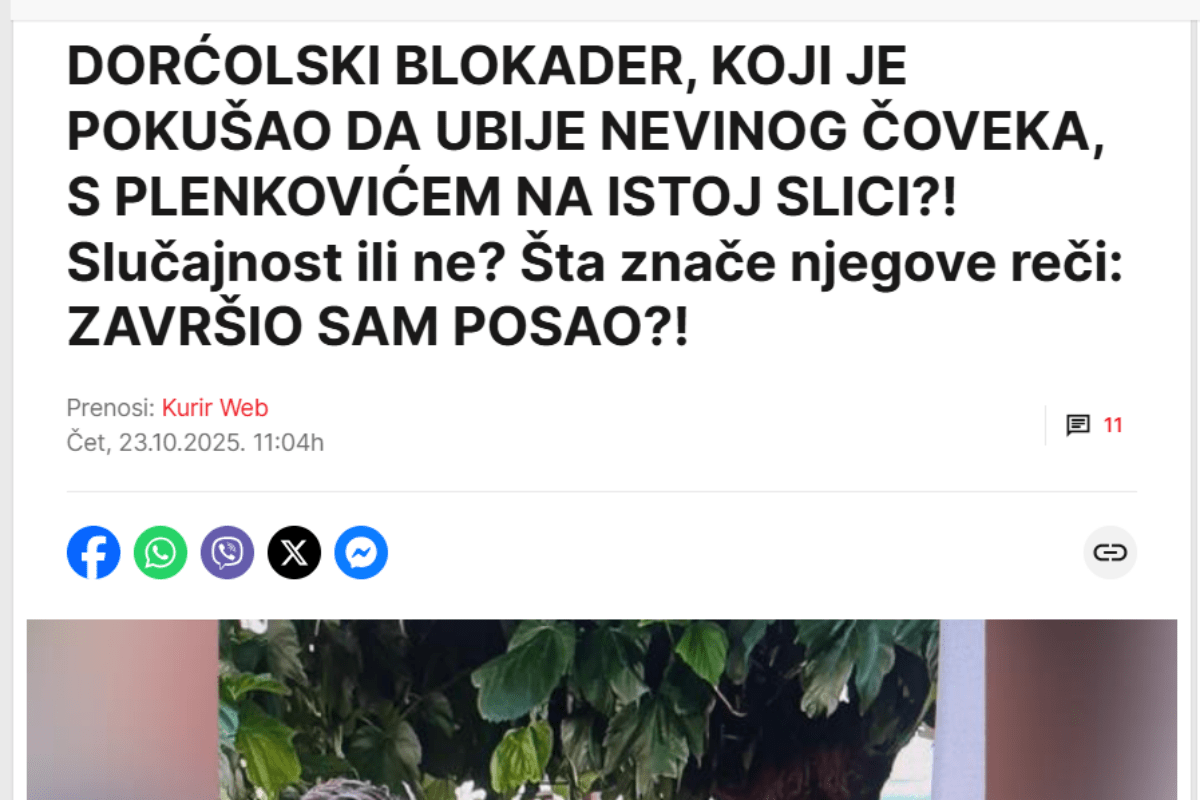Open the Kurir Web source link
The height and width of the screenshot is (800, 1200).
(215, 408)
